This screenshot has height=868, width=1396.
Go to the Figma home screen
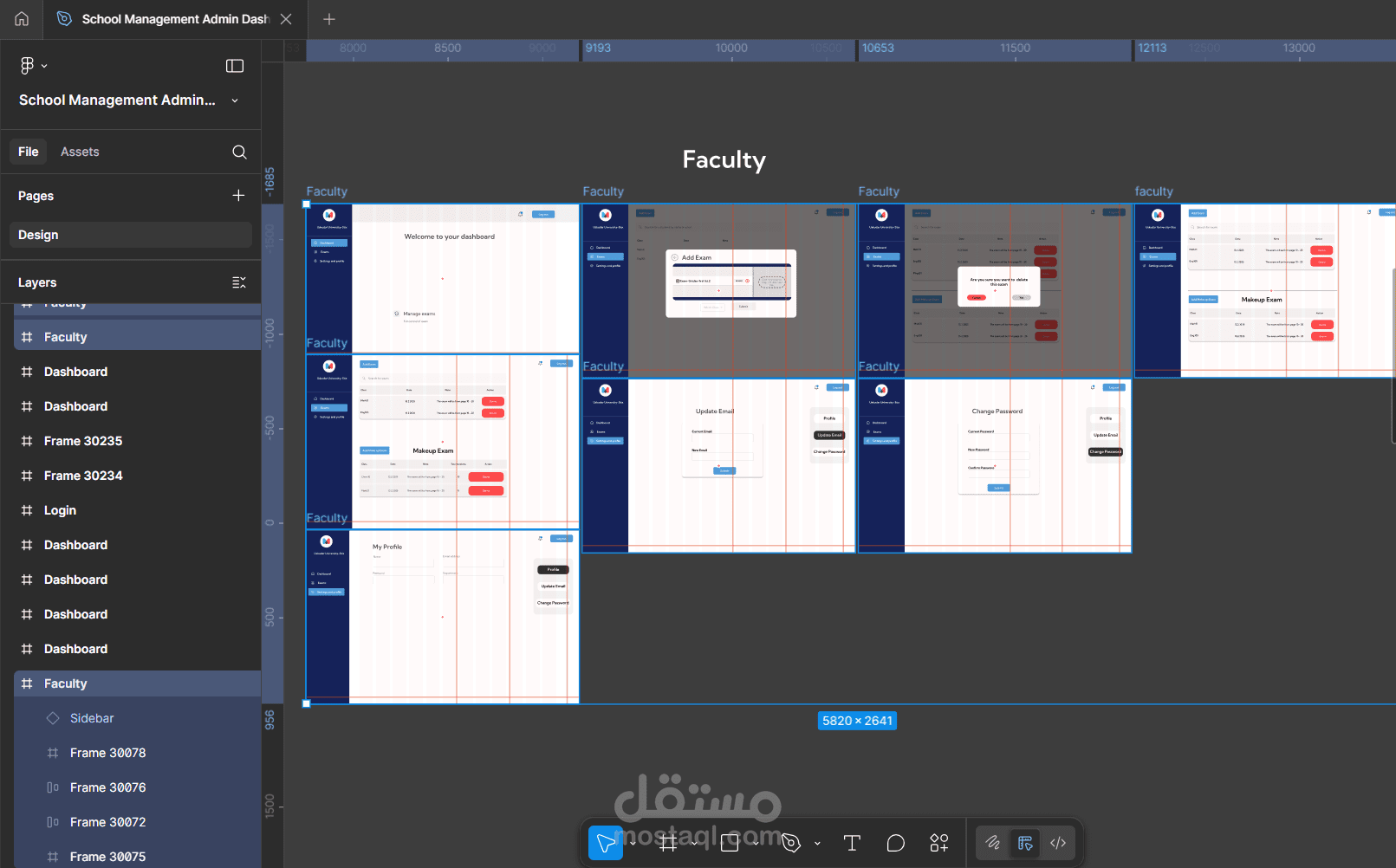tap(22, 19)
